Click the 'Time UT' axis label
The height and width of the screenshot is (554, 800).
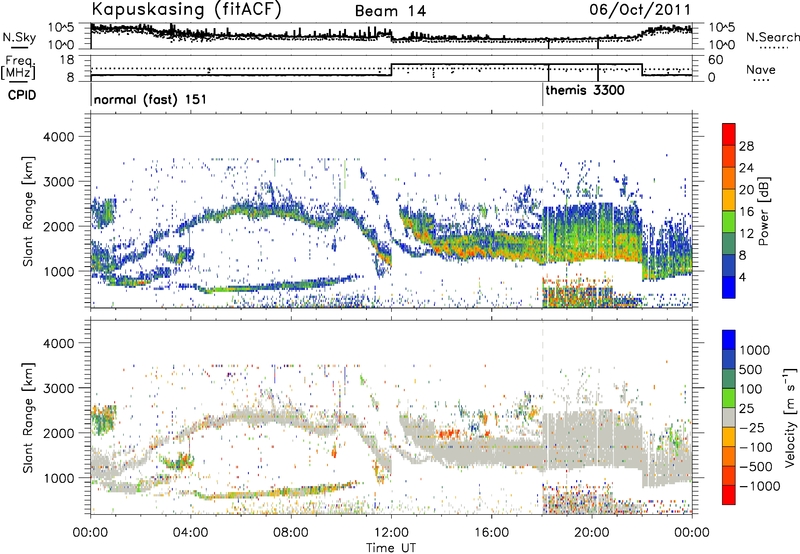391,548
